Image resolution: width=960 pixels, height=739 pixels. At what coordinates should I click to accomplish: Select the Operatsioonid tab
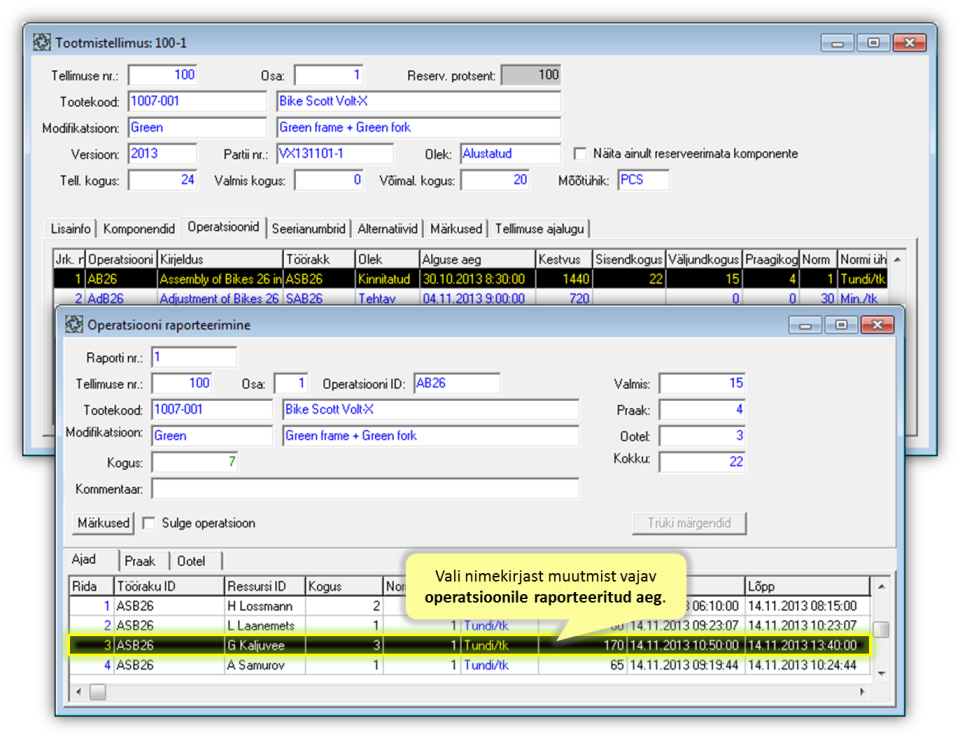[223, 227]
